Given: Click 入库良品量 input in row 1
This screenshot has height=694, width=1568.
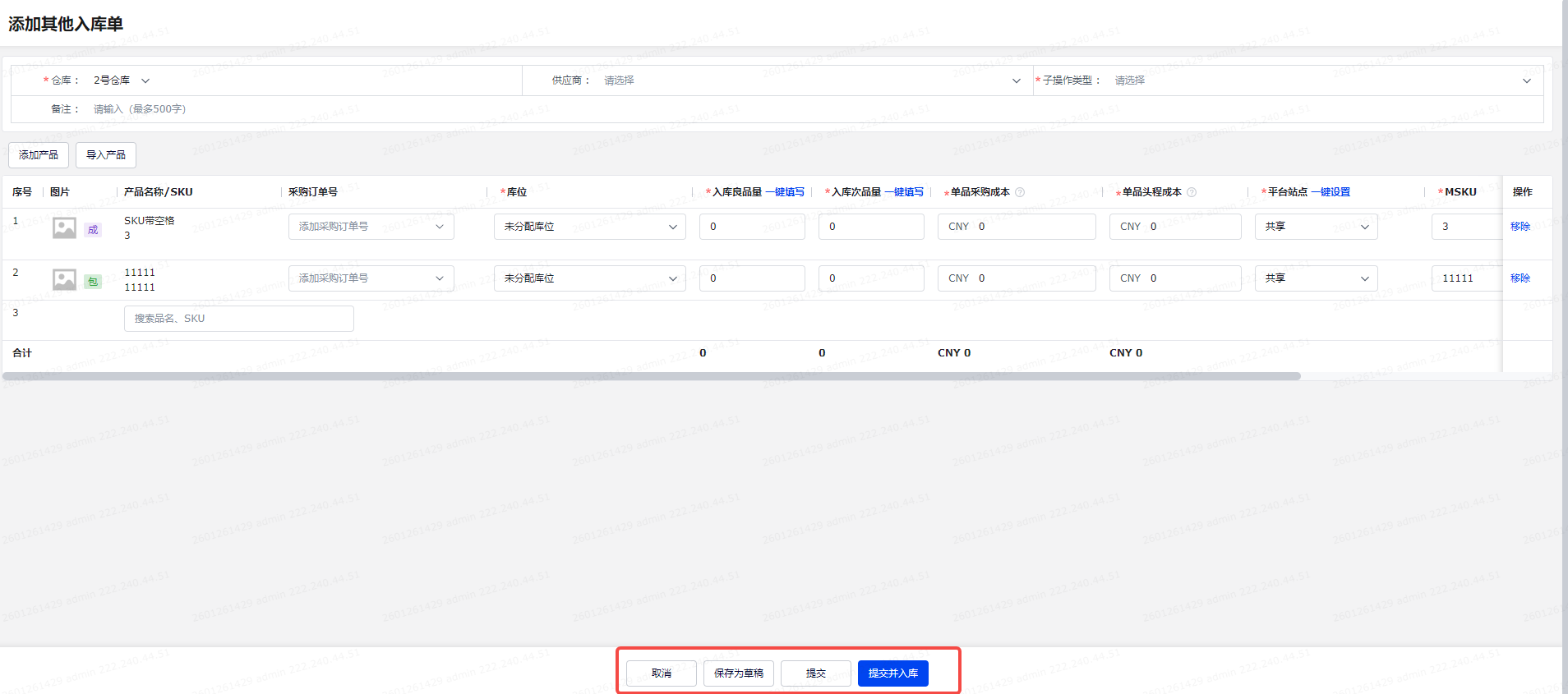Looking at the screenshot, I should click(752, 227).
